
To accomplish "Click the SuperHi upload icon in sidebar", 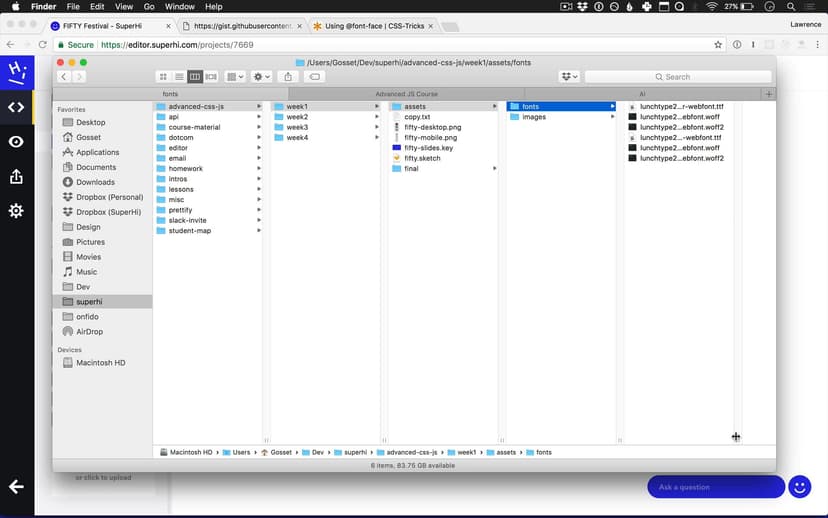I will 16,177.
